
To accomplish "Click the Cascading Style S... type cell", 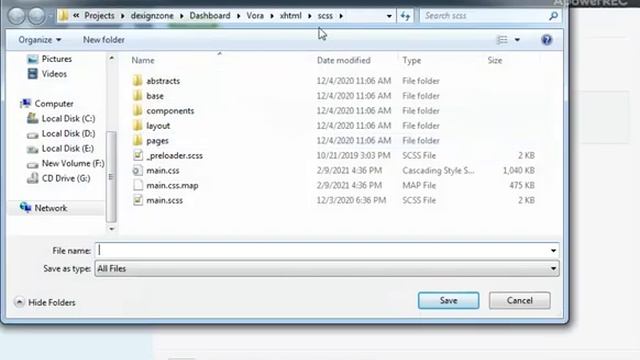I will click(438, 170).
